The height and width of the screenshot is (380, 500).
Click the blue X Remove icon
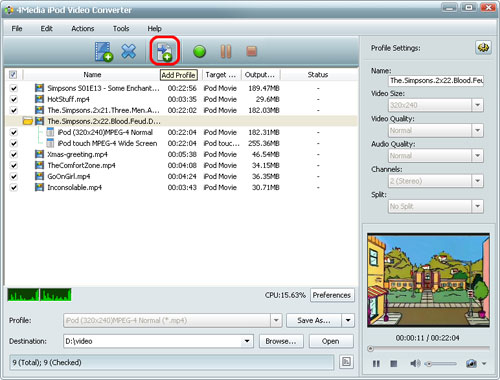point(129,51)
